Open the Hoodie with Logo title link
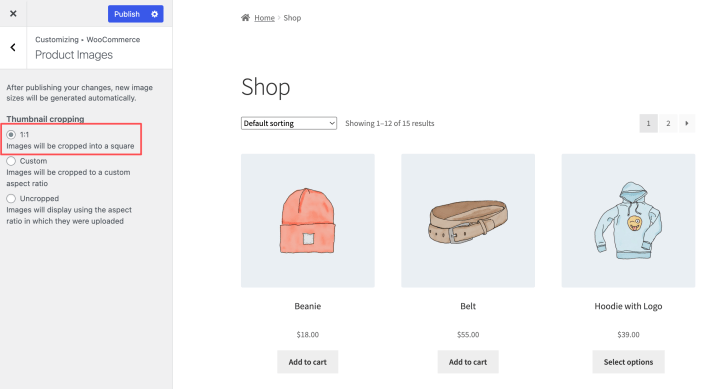The height and width of the screenshot is (389, 702). [x=628, y=306]
